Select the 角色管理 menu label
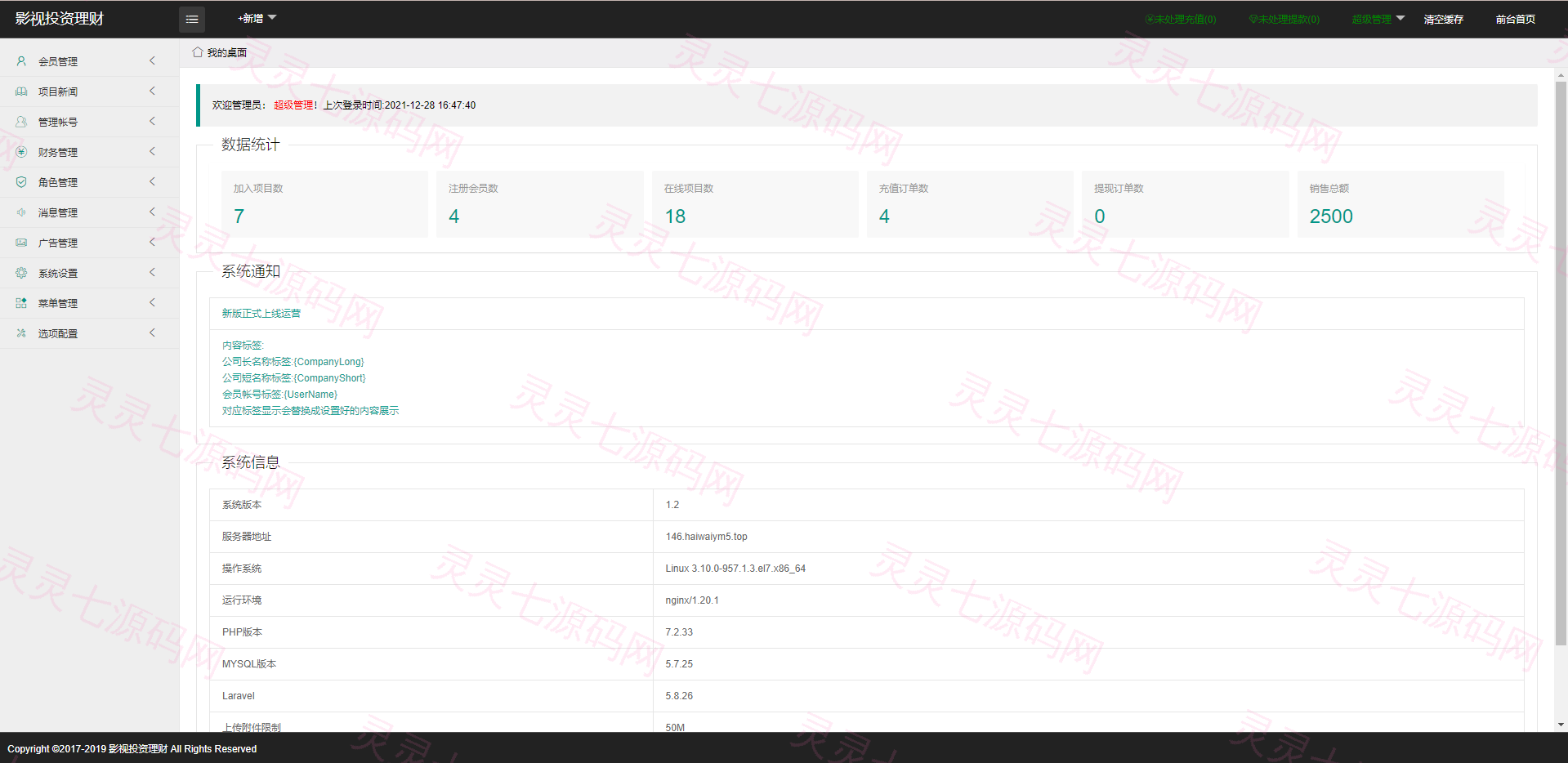This screenshot has width=1568, height=763. tap(58, 183)
